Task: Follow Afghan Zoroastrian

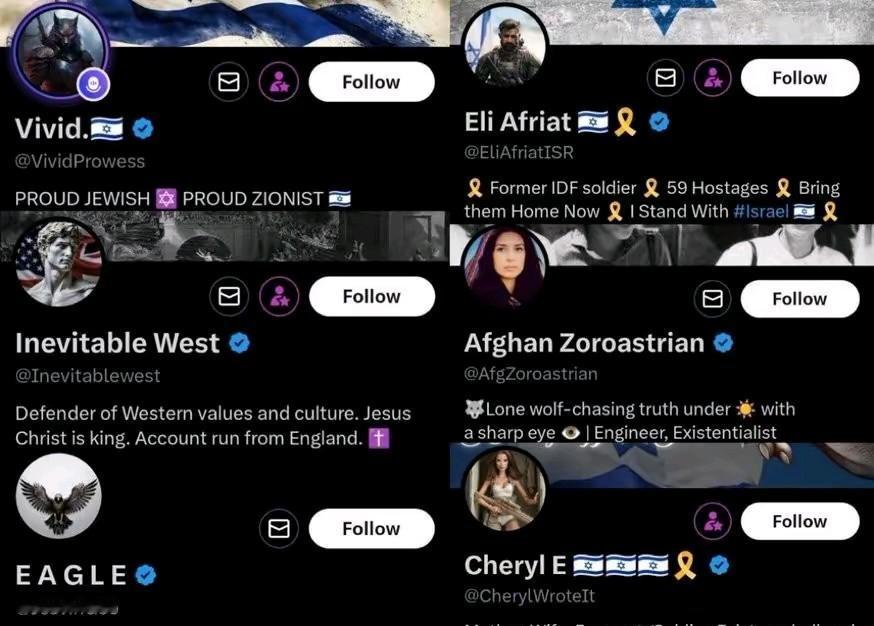Action: click(x=800, y=299)
